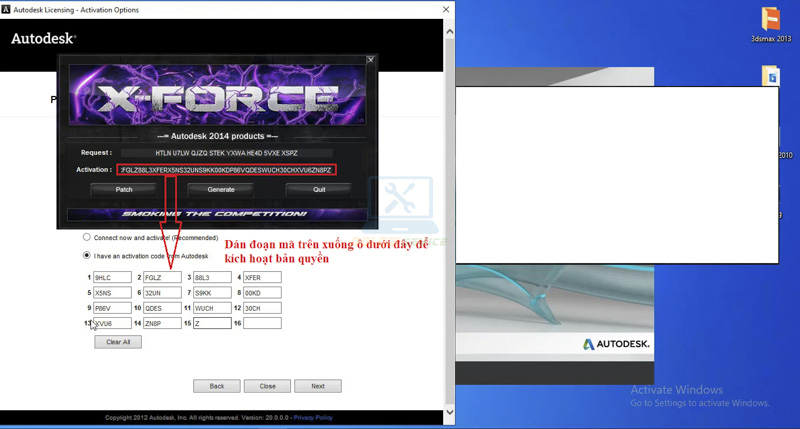Close the Autodesk Licensing window
This screenshot has width=800, height=429.
(445, 9)
